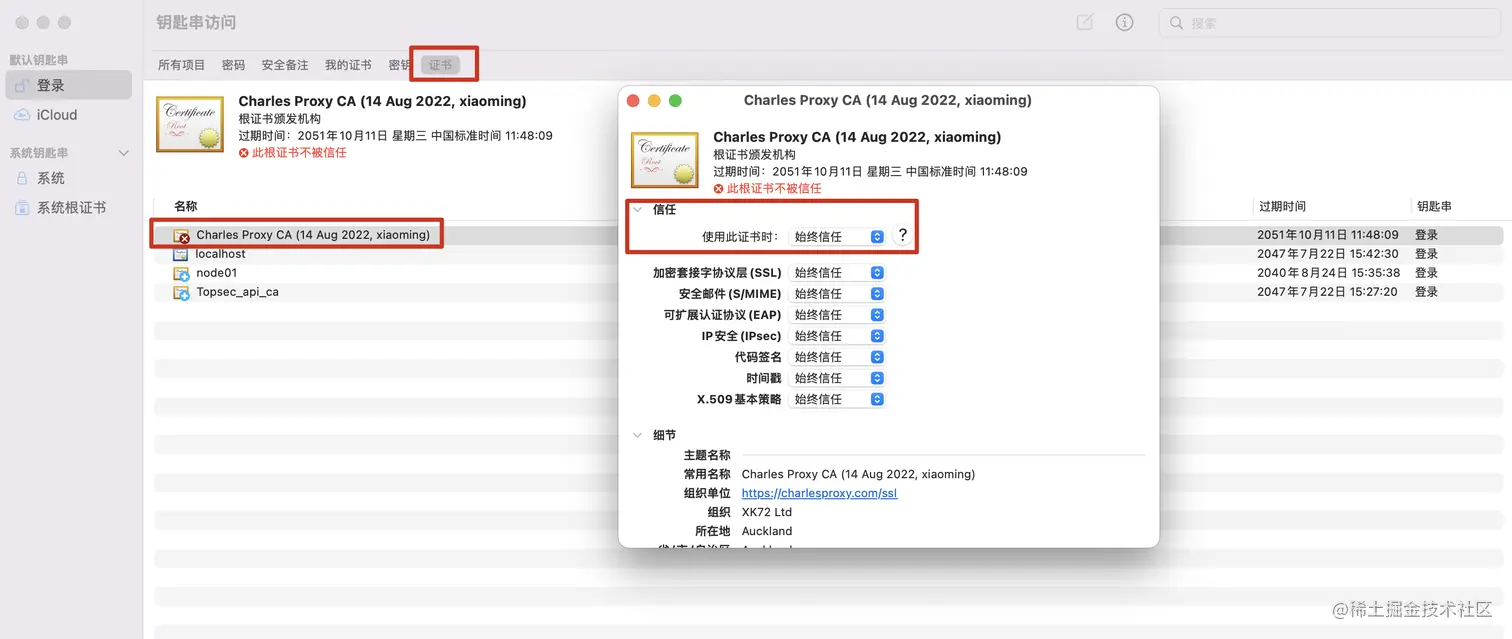Zoom the certificate detail window
The height and width of the screenshot is (639, 1512).
tap(675, 101)
